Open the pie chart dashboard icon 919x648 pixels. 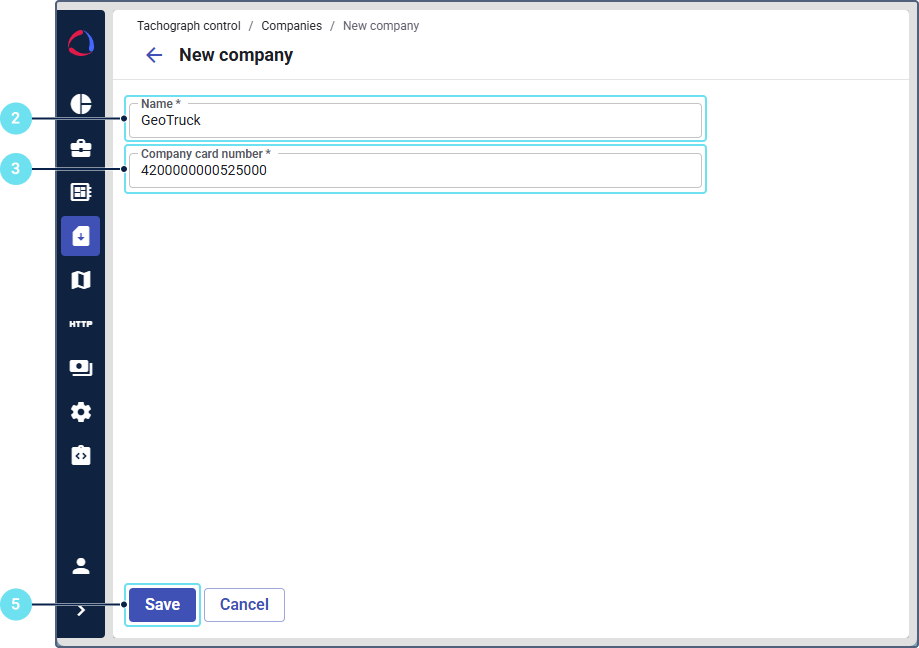tap(81, 104)
